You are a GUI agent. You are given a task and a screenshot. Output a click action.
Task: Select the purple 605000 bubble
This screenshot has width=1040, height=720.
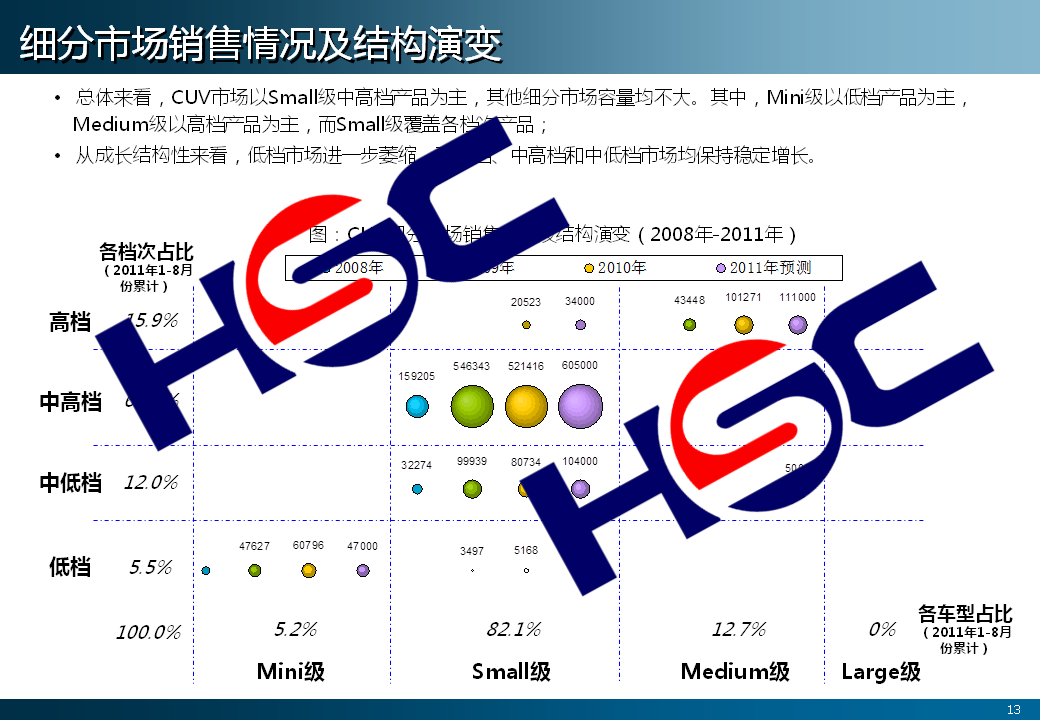tap(580, 405)
